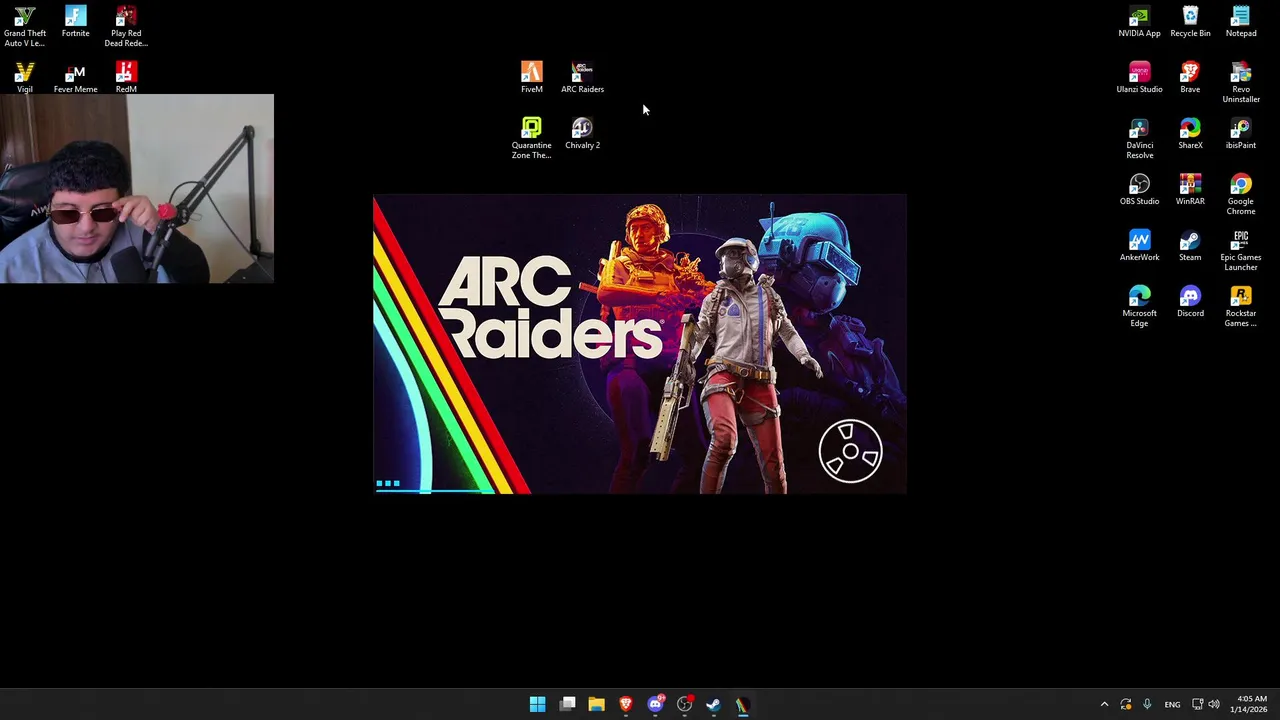1280x720 pixels.
Task: Open the Windows Start menu
Action: (x=537, y=704)
